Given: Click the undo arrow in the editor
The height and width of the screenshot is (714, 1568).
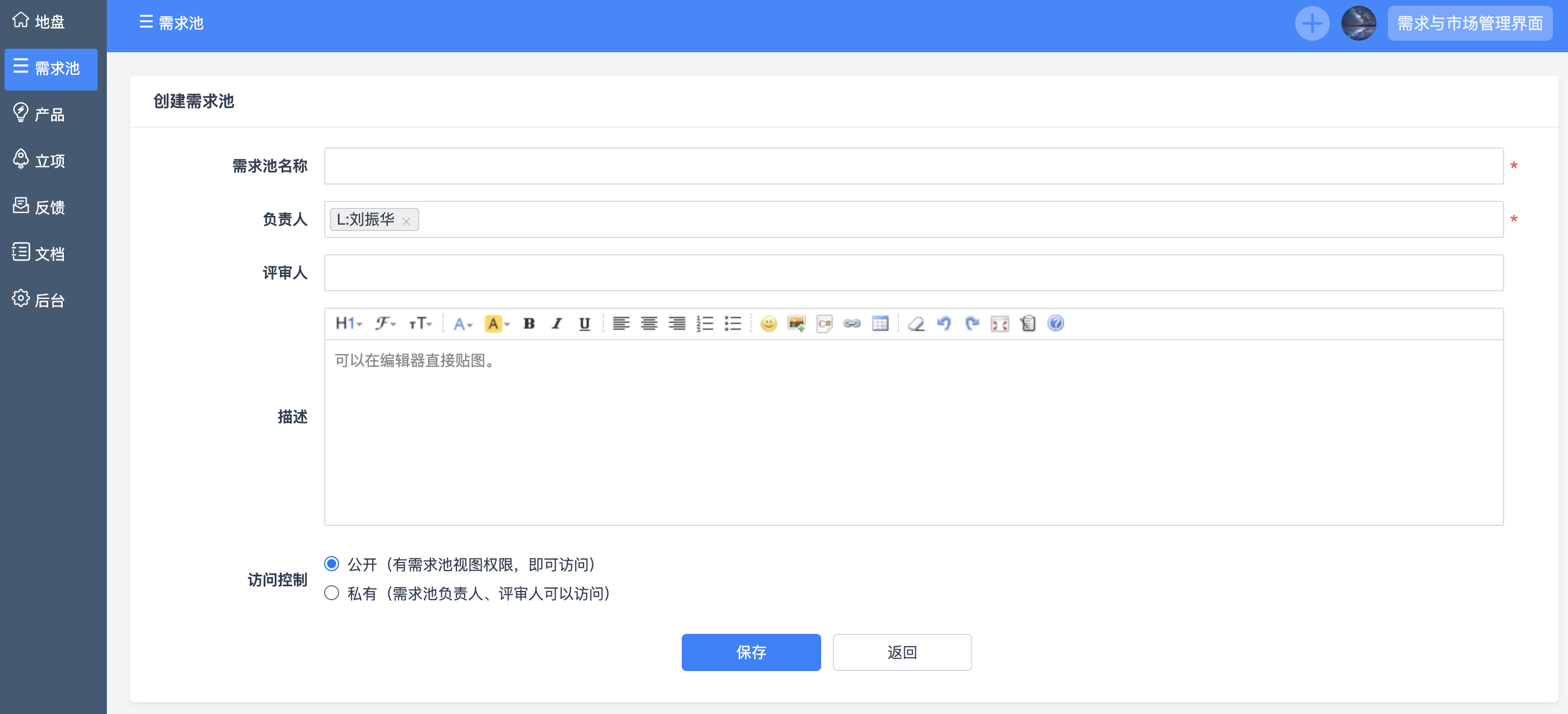Looking at the screenshot, I should (x=944, y=323).
